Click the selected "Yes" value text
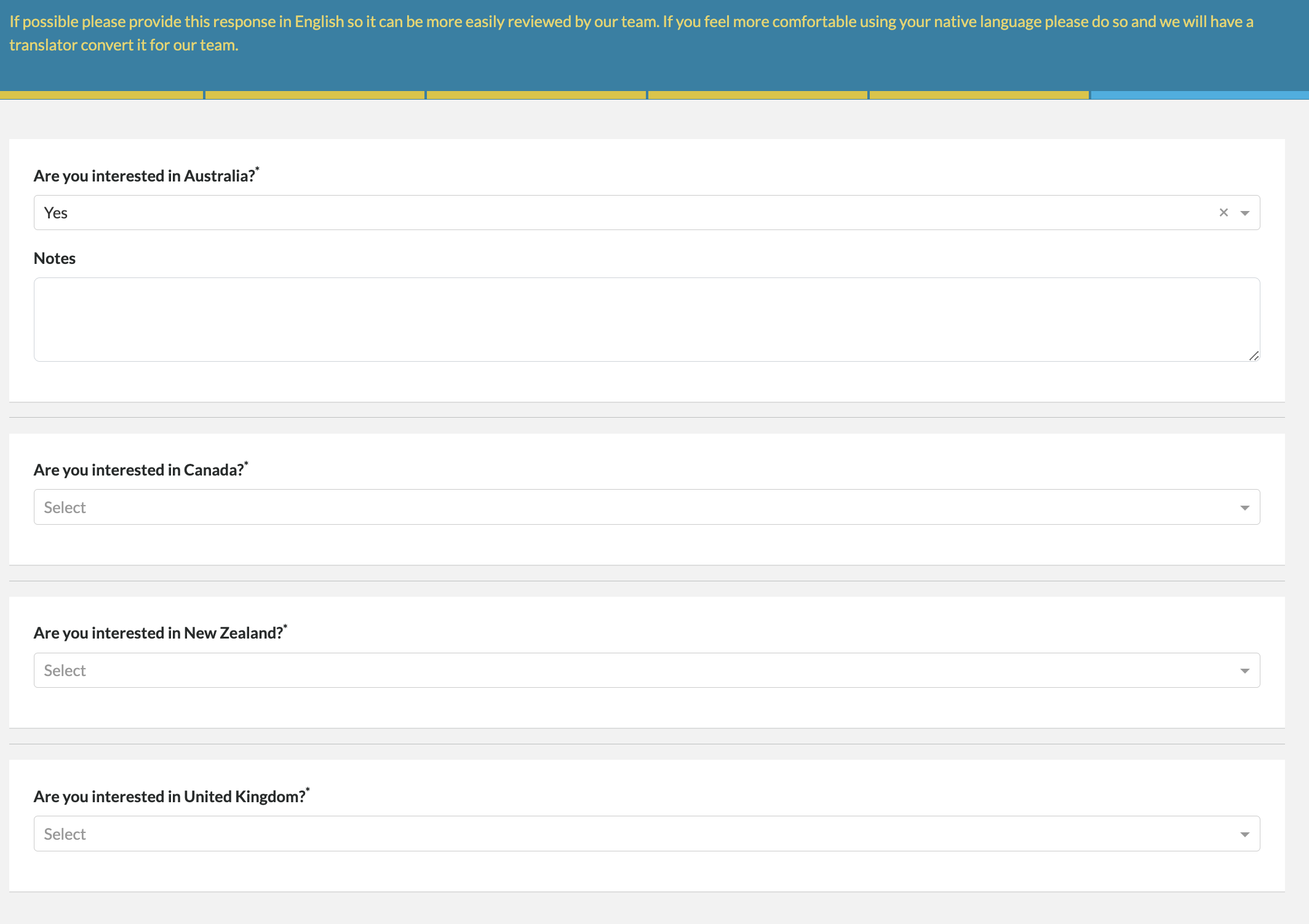 tap(55, 212)
